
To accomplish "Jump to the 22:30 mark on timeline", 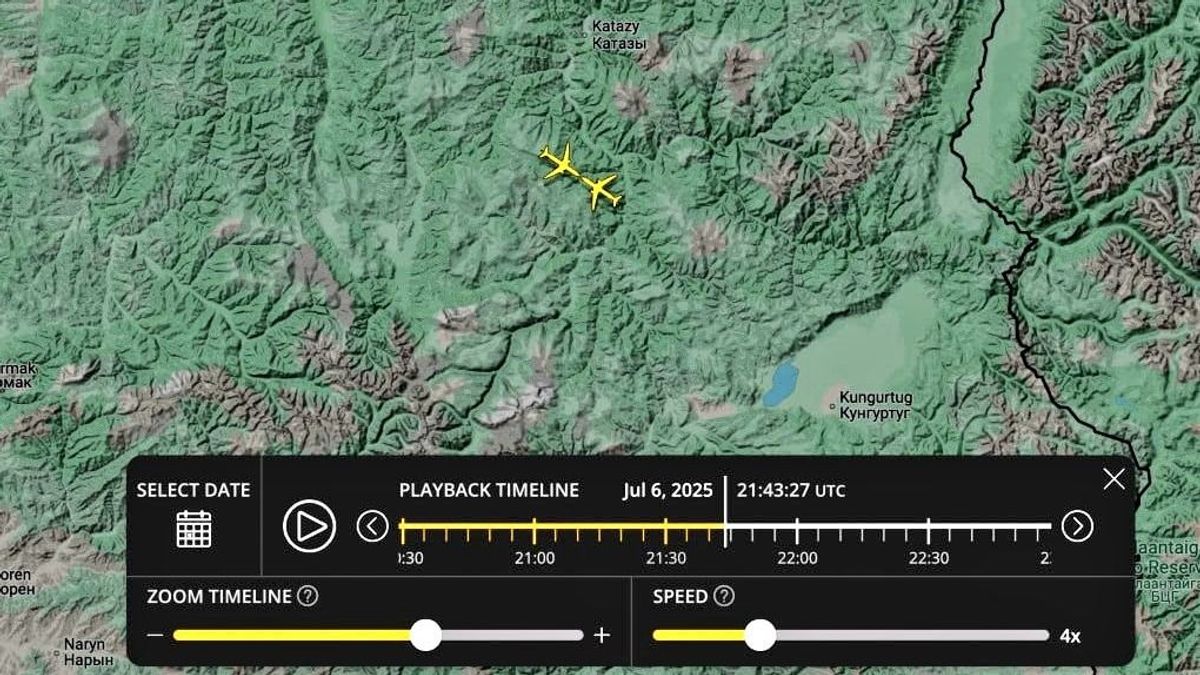I will [929, 527].
